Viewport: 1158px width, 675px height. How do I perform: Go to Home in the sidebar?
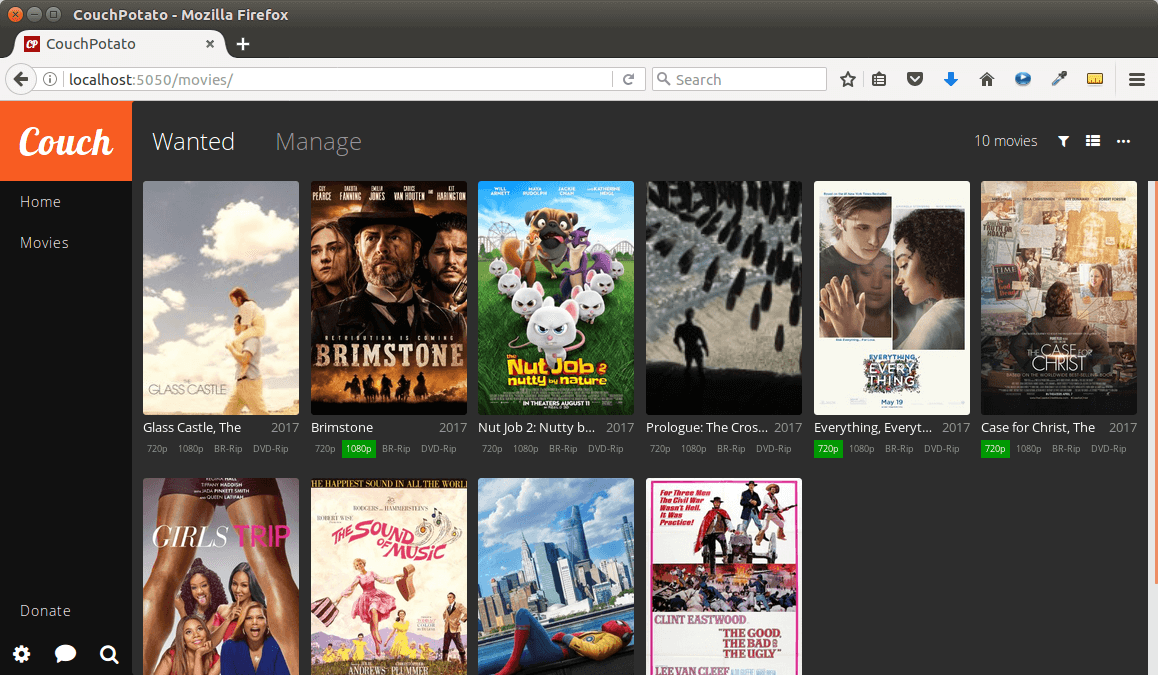coord(40,202)
